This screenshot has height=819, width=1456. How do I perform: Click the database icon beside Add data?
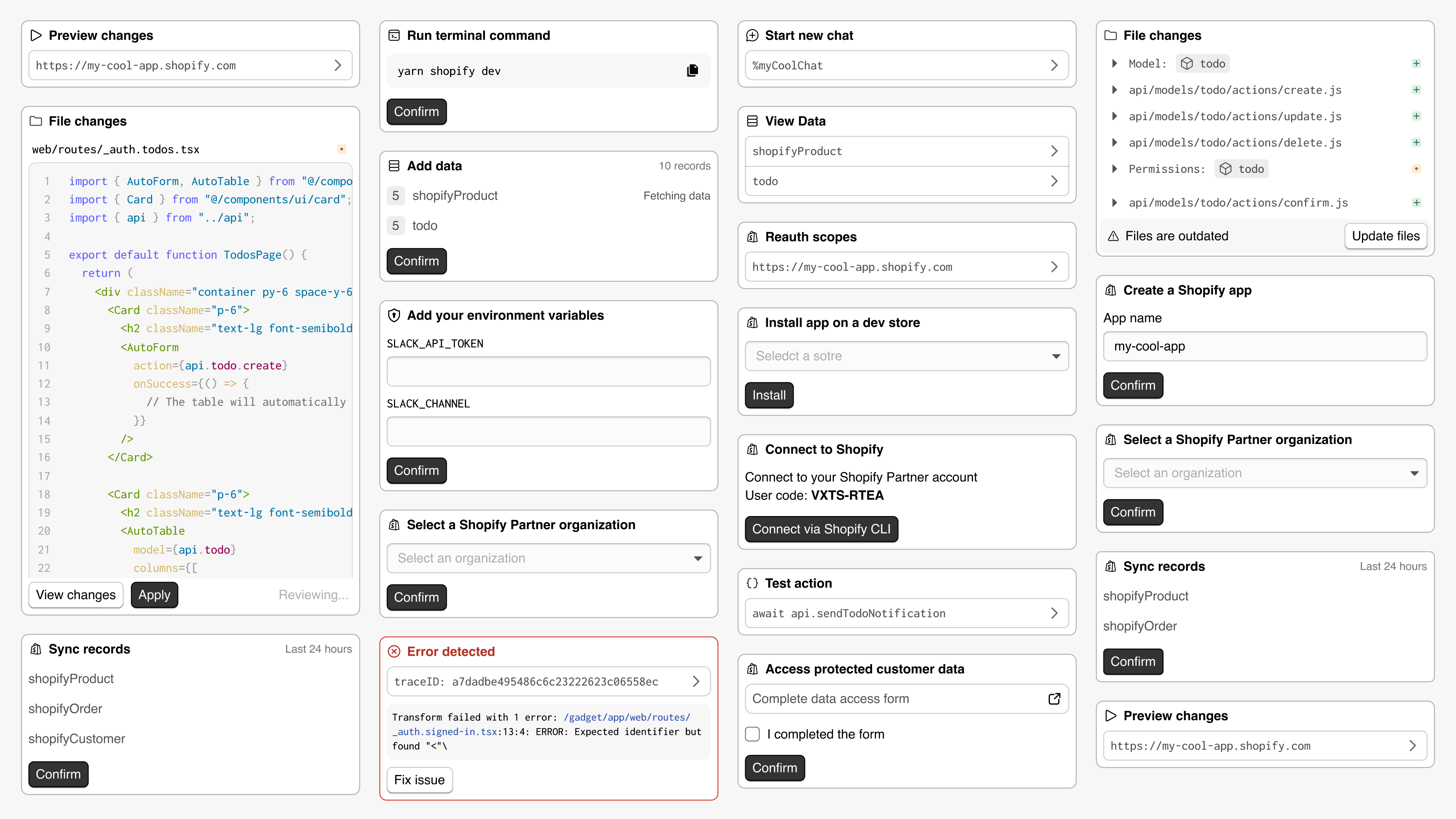[394, 166]
